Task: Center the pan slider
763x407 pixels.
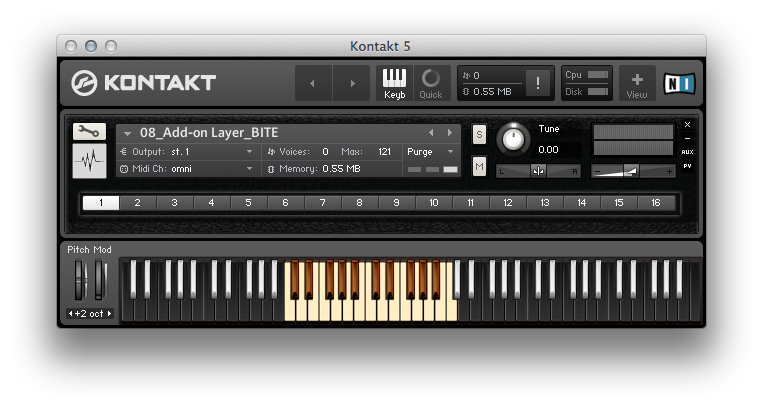Action: coord(538,171)
